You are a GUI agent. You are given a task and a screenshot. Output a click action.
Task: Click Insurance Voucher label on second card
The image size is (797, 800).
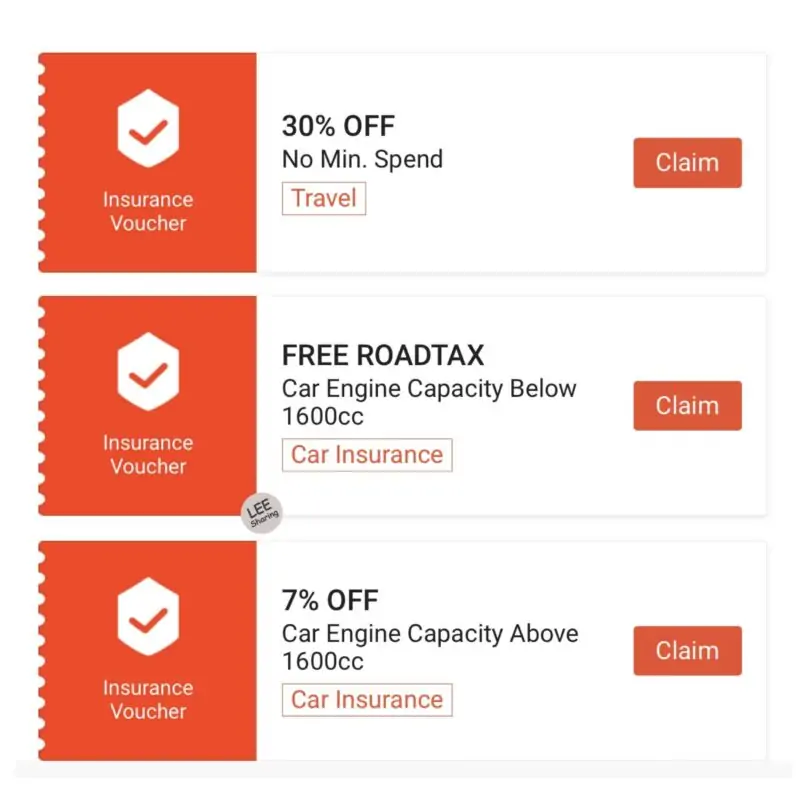pyautogui.click(x=148, y=455)
